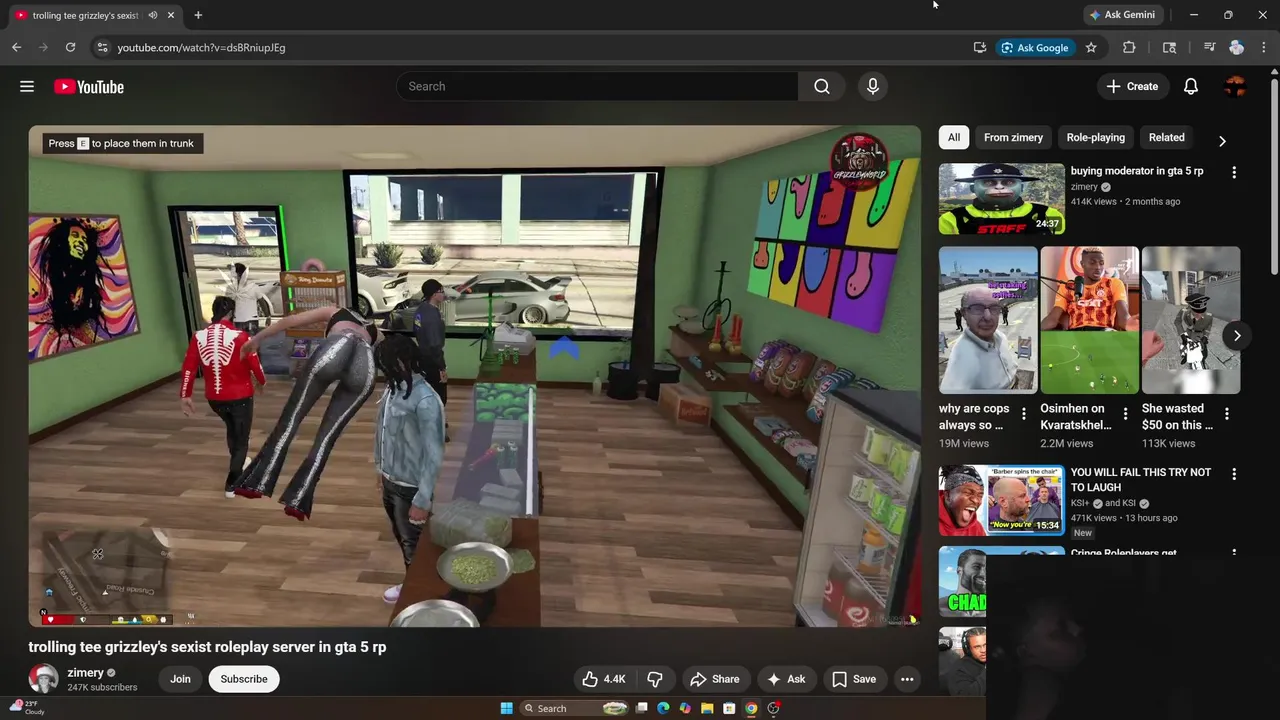Open the Chrome profile avatar
The image size is (1280, 720).
1237,47
